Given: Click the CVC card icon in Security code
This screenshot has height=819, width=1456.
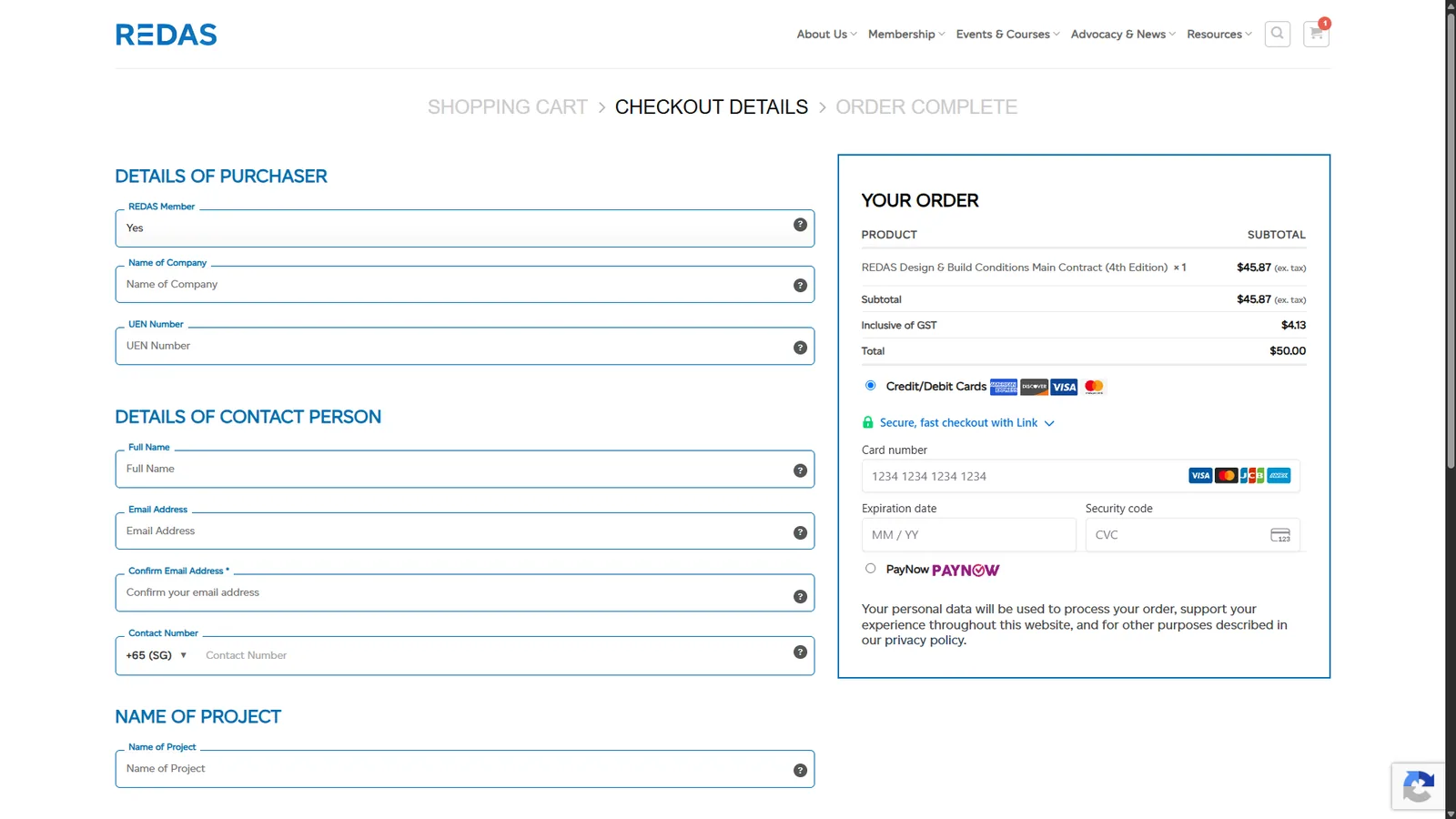Looking at the screenshot, I should pos(1280,535).
